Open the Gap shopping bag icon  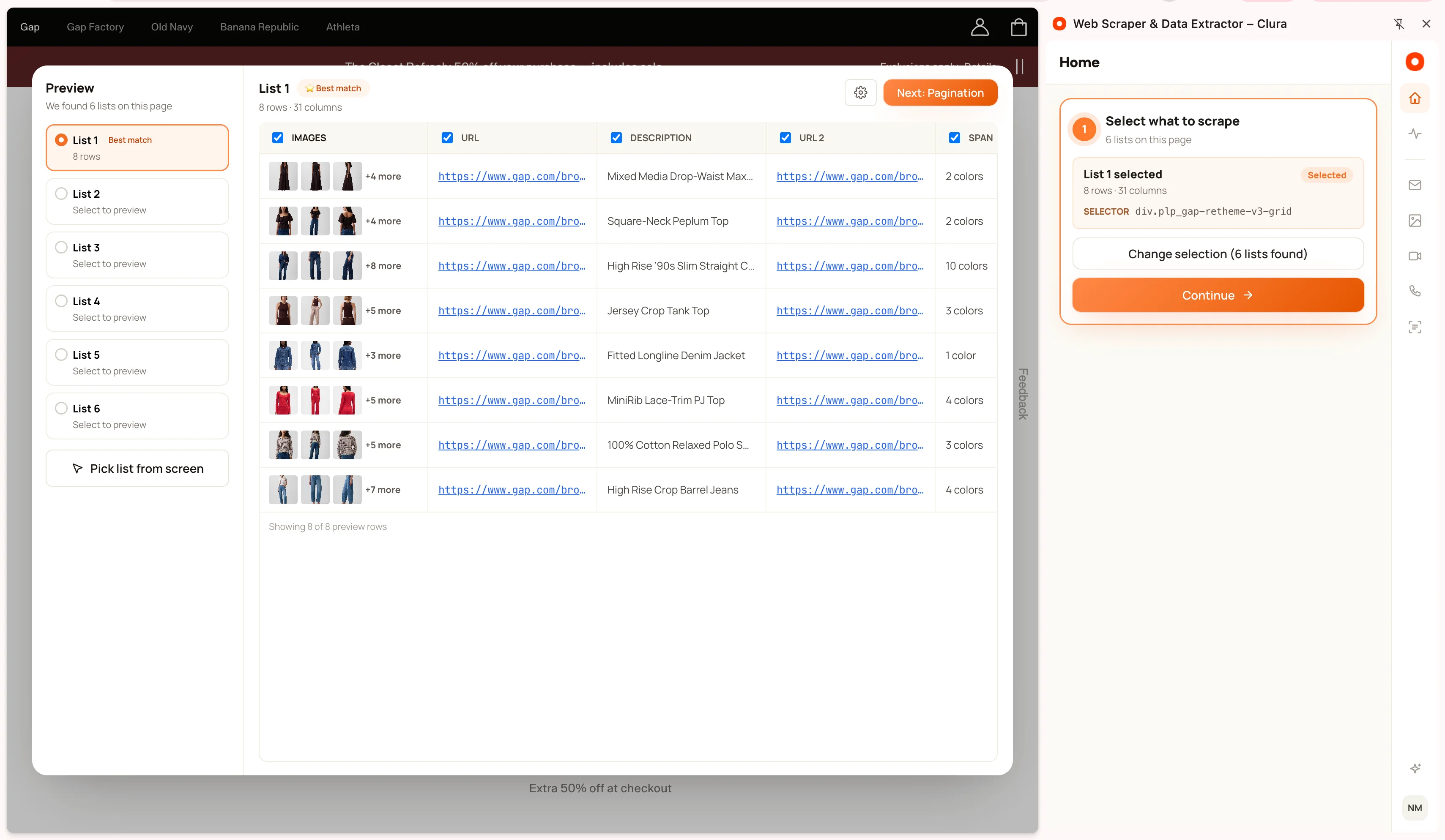tap(1018, 27)
